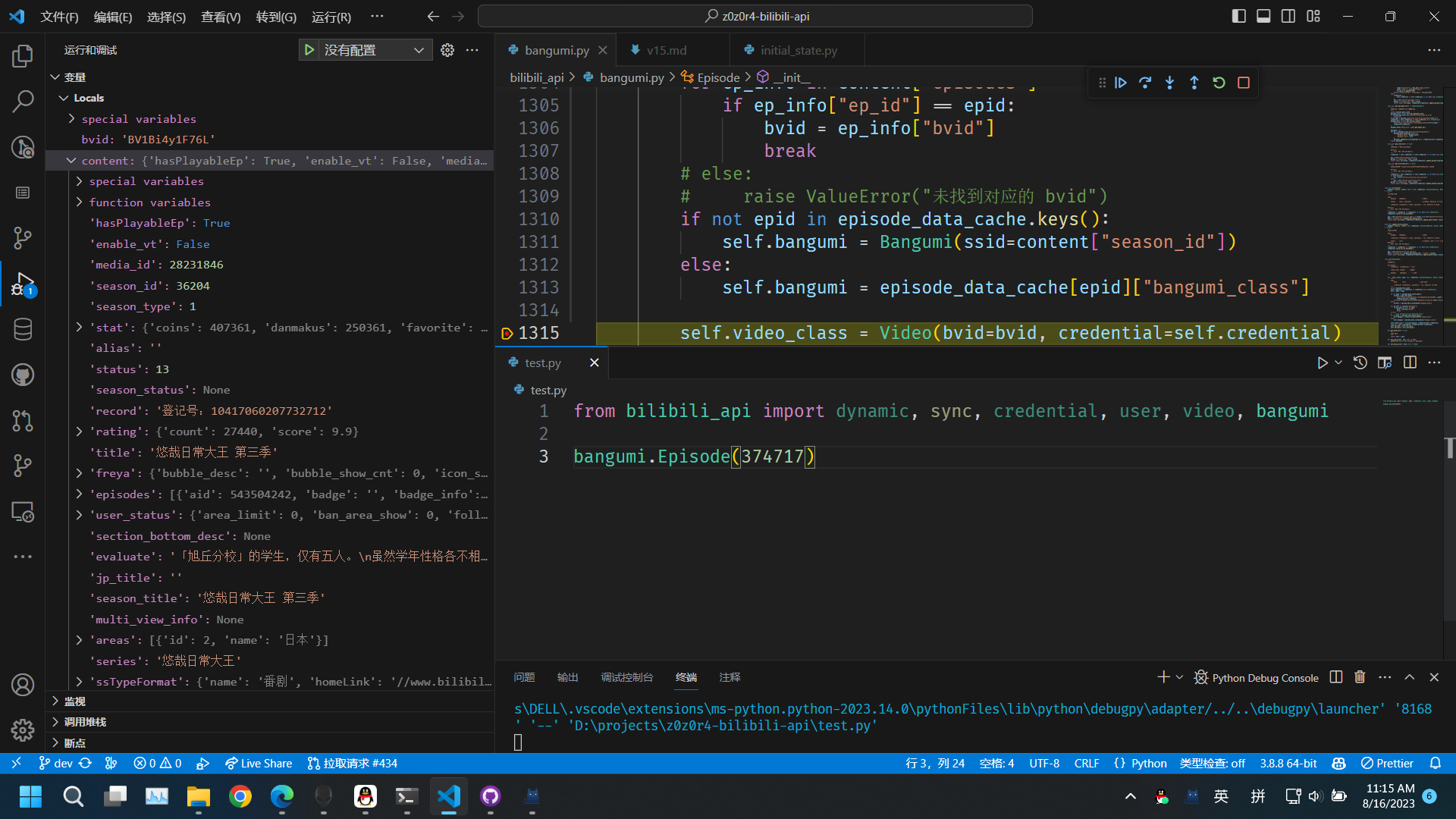
Task: Toggle the secondary sidebar
Action: tap(1288, 15)
